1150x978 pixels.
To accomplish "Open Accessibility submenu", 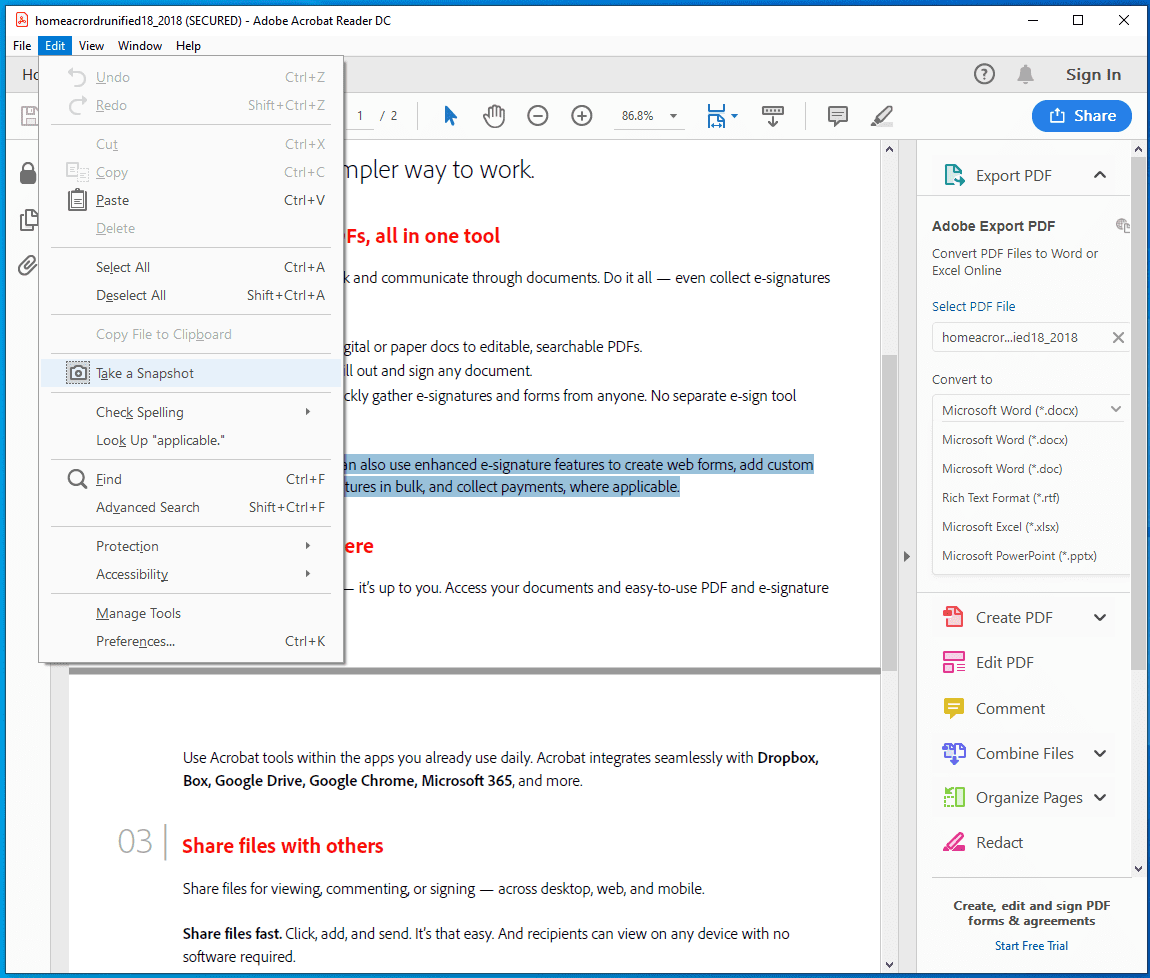I will pos(191,574).
